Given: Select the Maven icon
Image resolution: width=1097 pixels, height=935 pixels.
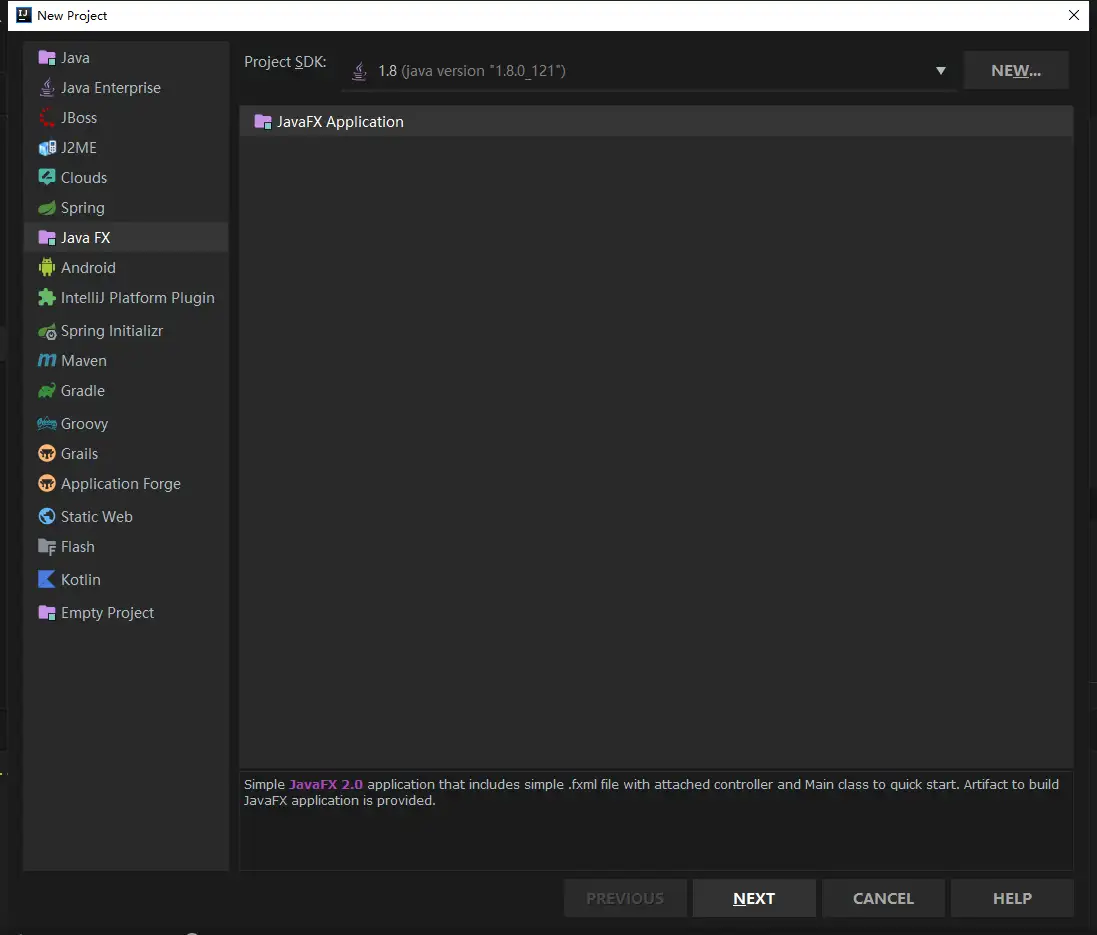Looking at the screenshot, I should tap(46, 361).
